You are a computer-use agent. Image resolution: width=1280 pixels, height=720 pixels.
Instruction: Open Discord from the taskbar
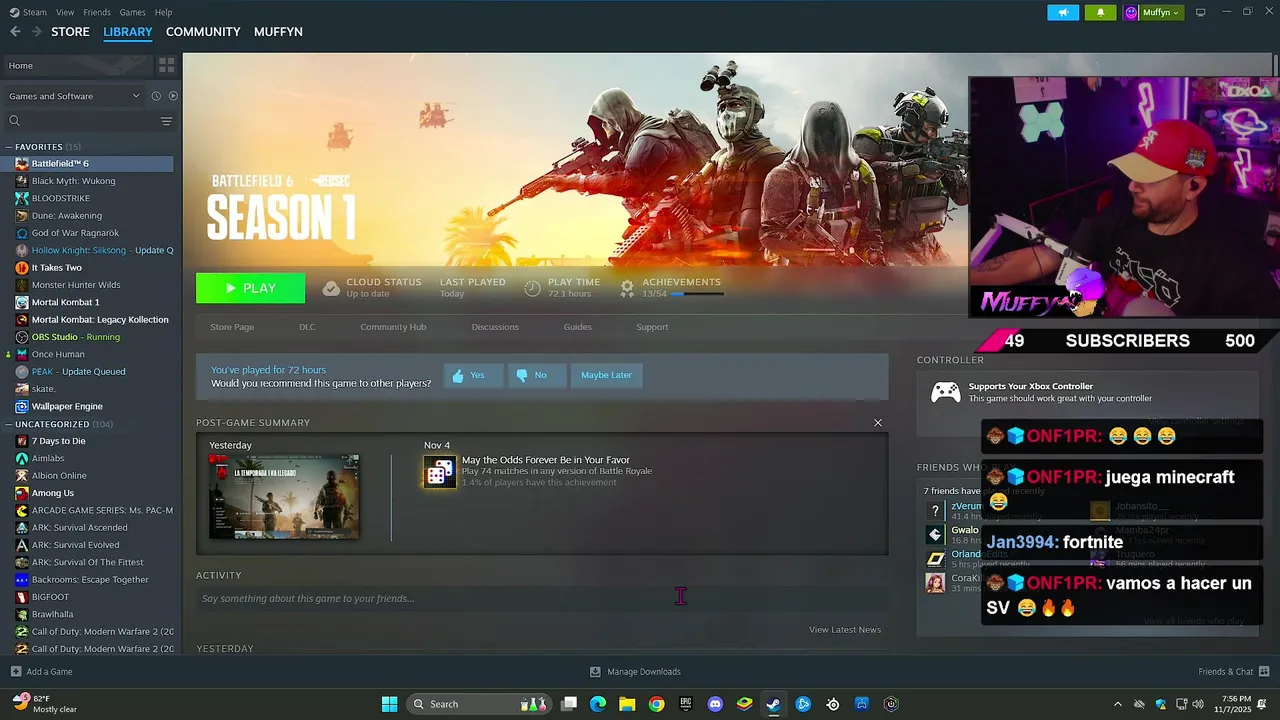pyautogui.click(x=715, y=704)
